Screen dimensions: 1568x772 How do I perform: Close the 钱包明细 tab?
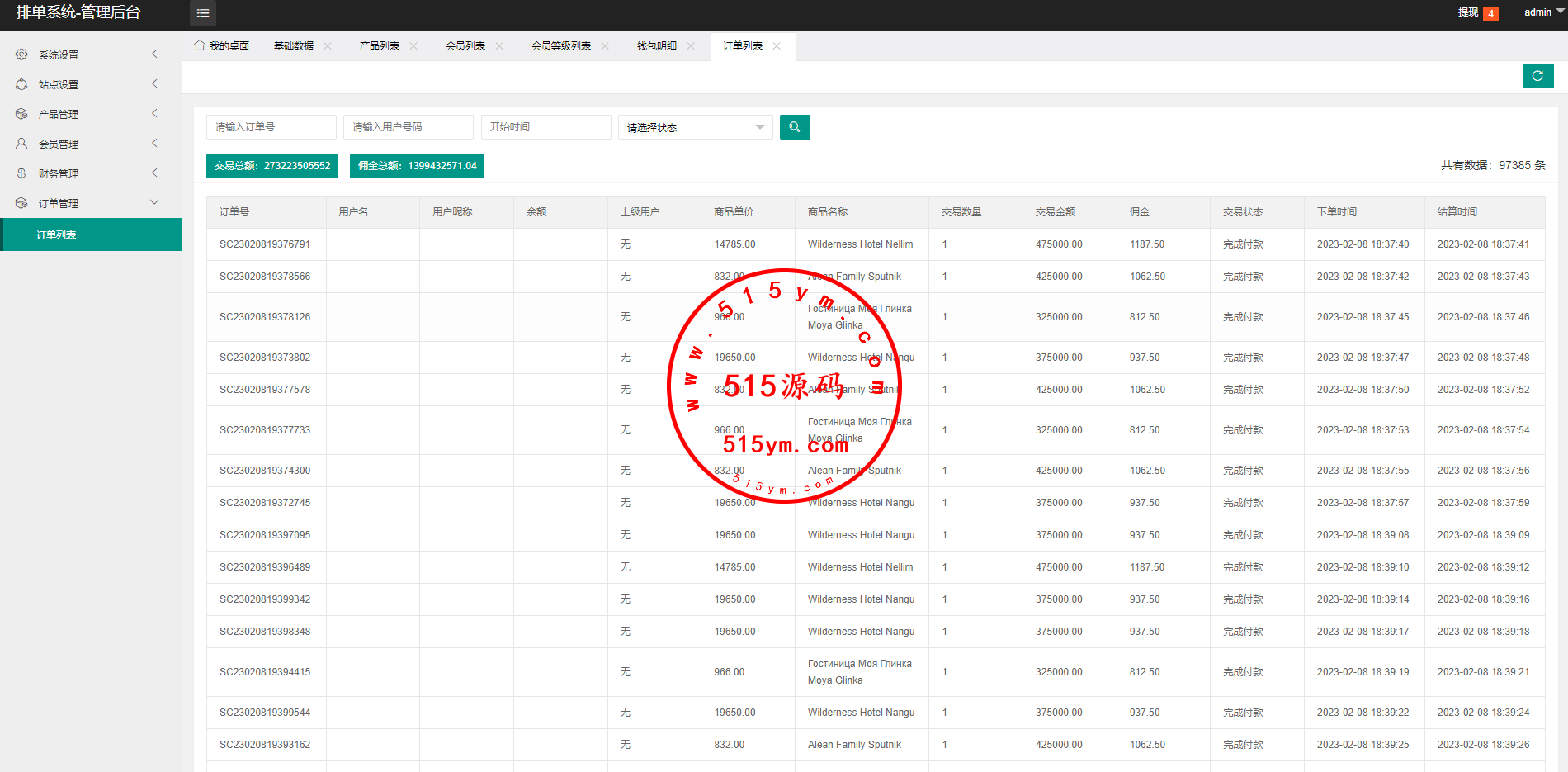[691, 46]
